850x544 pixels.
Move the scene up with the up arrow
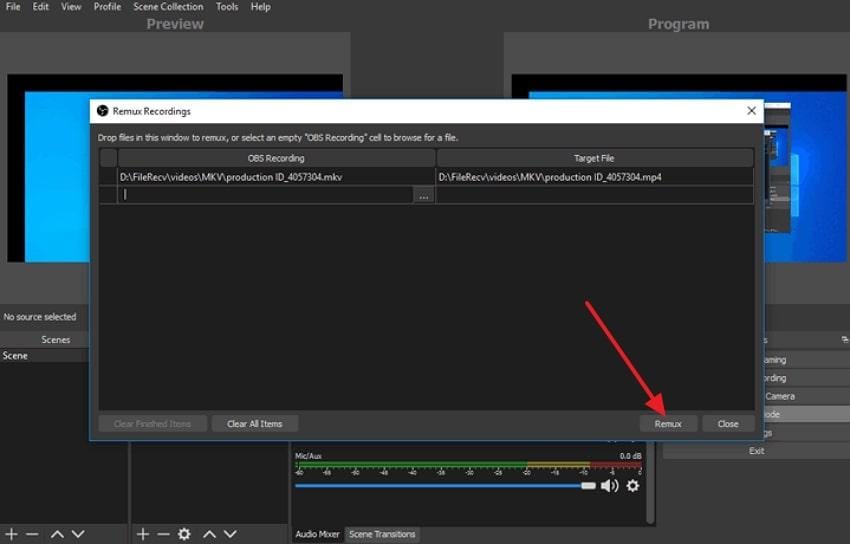(x=57, y=534)
